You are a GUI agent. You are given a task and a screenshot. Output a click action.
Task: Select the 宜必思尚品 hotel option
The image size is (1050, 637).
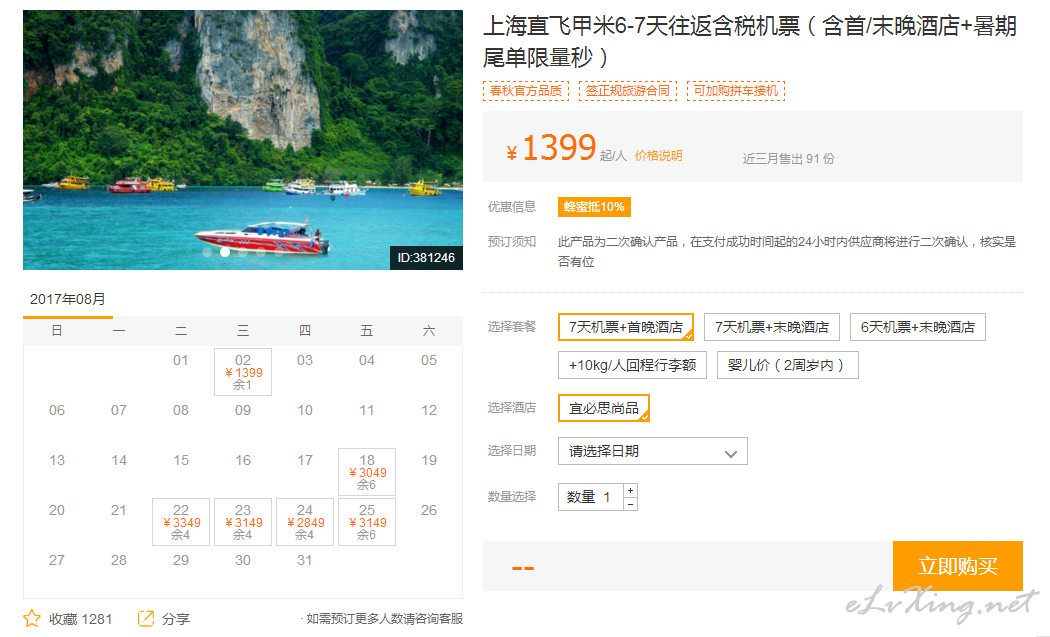point(603,408)
